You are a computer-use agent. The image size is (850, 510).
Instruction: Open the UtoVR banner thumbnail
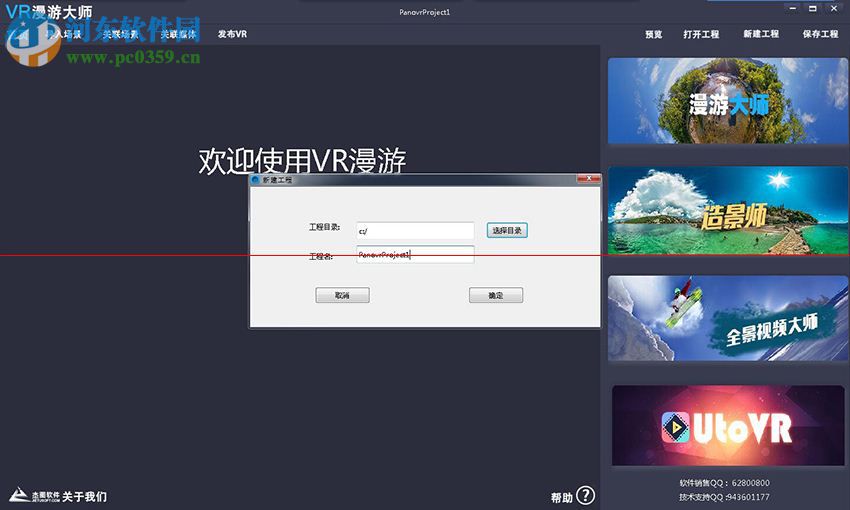pyautogui.click(x=727, y=425)
